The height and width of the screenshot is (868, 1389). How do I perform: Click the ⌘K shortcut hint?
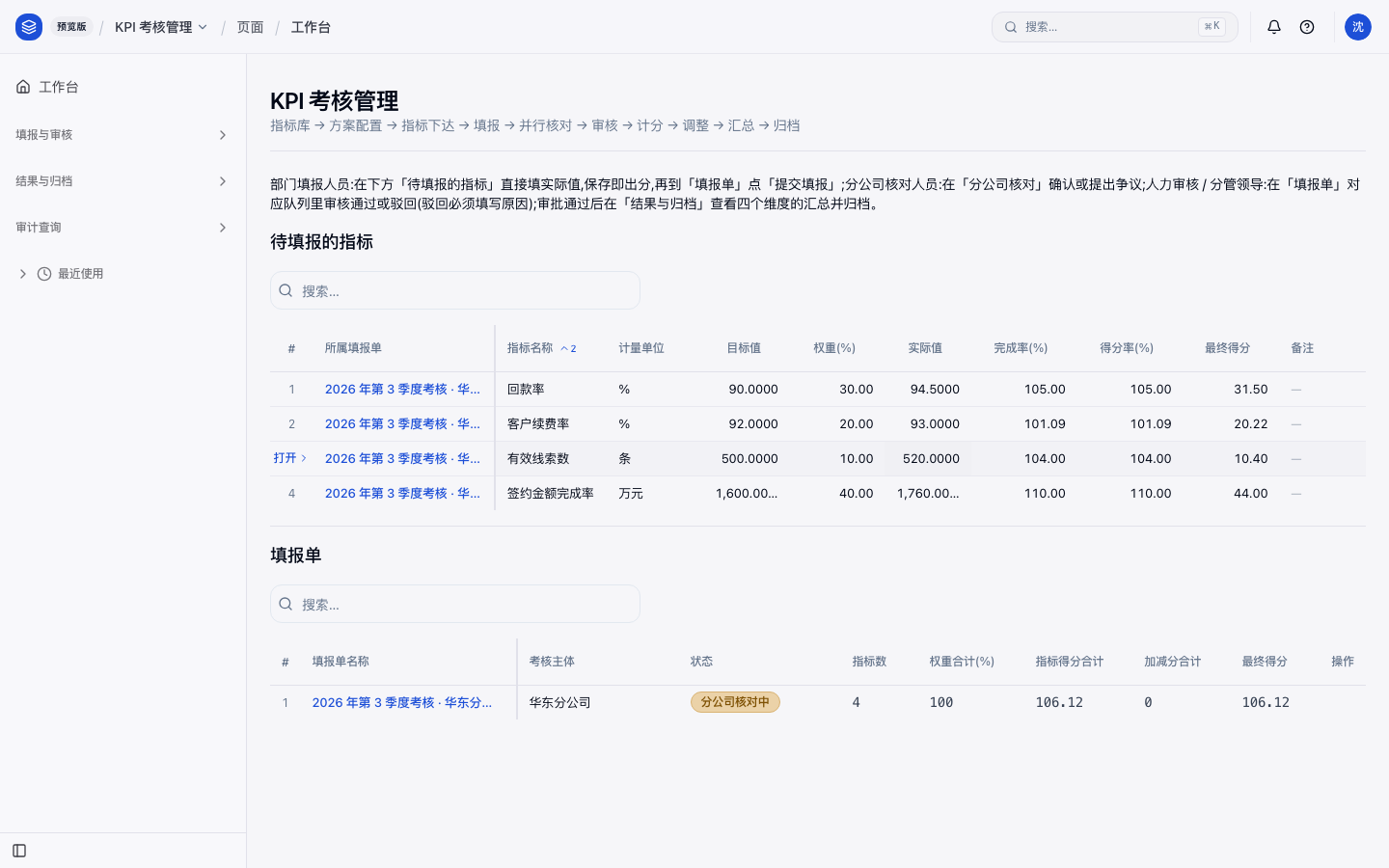pyautogui.click(x=1212, y=27)
